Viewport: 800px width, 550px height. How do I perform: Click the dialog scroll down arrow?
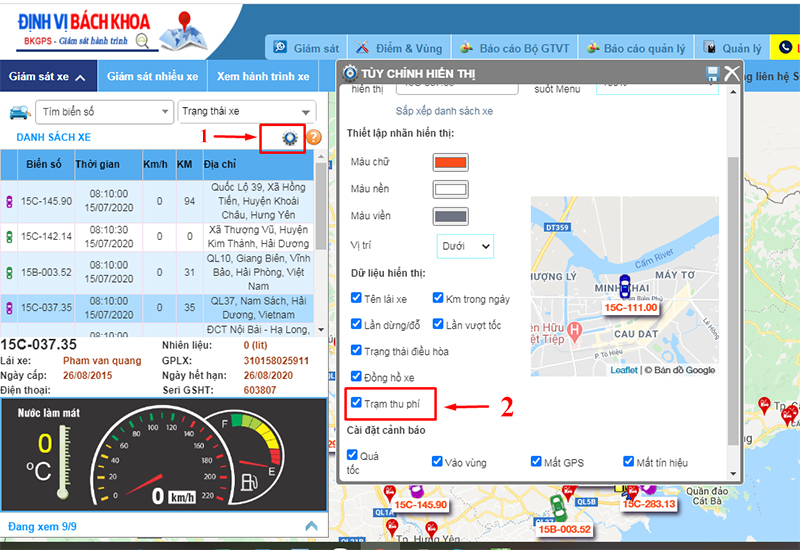[x=733, y=474]
